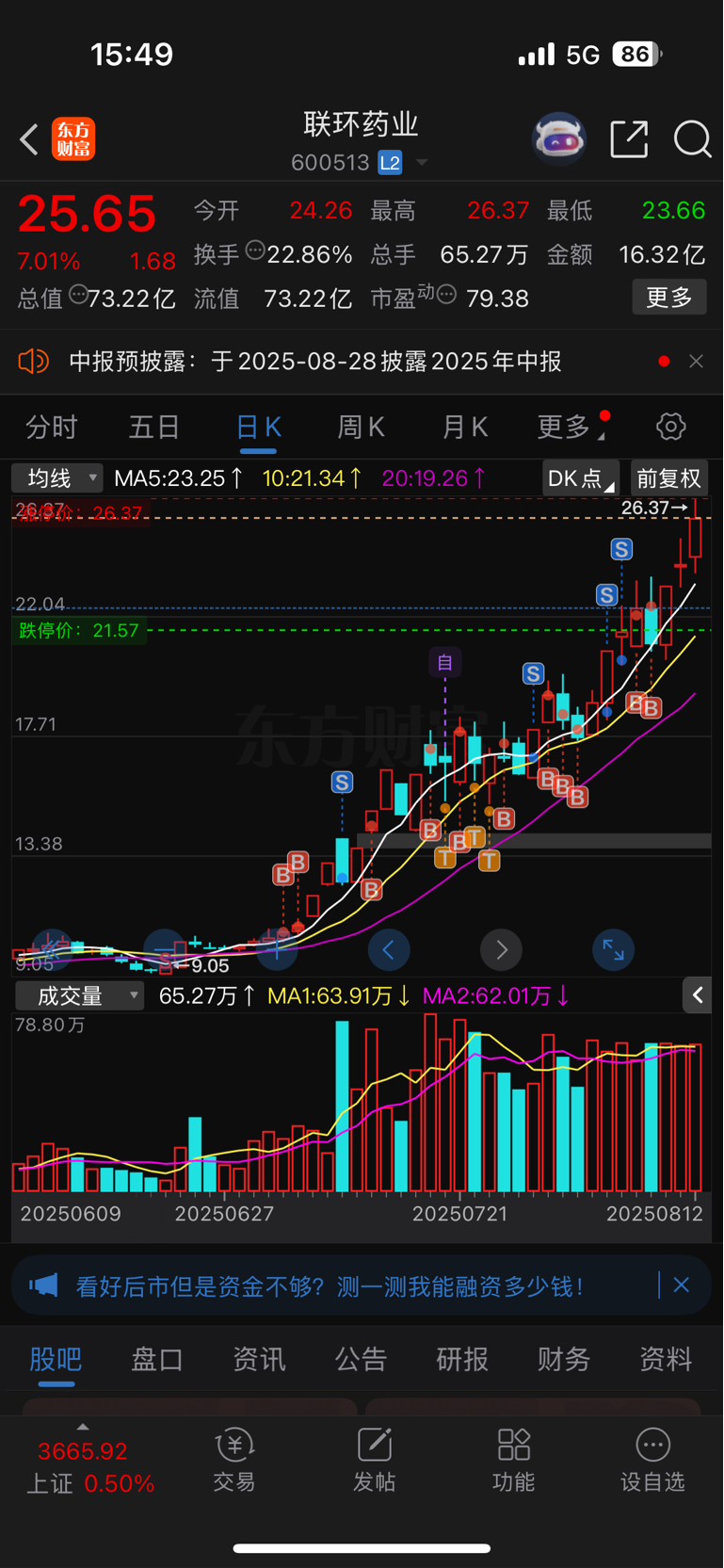The height and width of the screenshot is (1568, 724).
Task: Open the 财务 tab
Action: point(564,1359)
